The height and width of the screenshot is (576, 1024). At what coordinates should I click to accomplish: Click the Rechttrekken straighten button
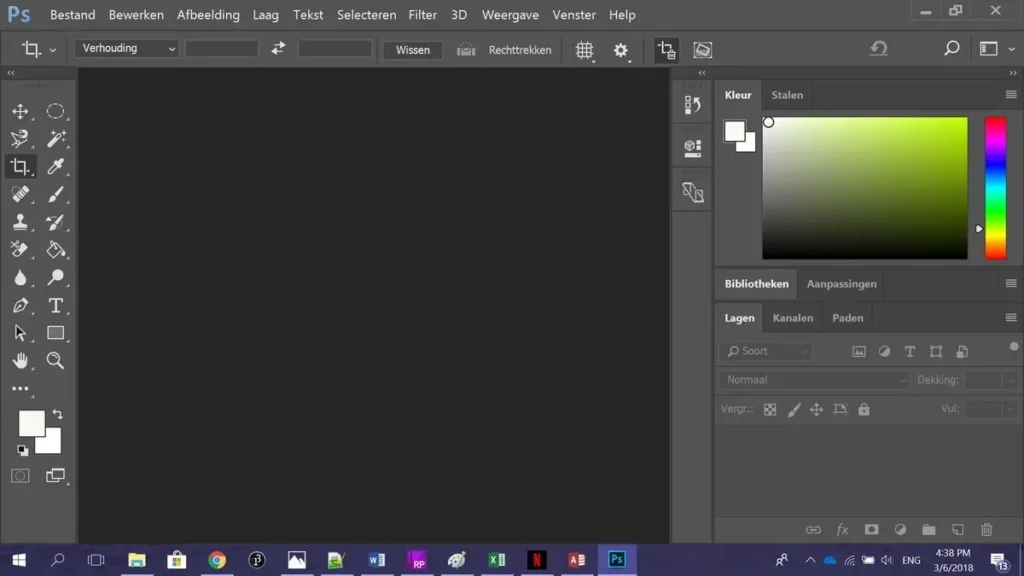coord(505,50)
